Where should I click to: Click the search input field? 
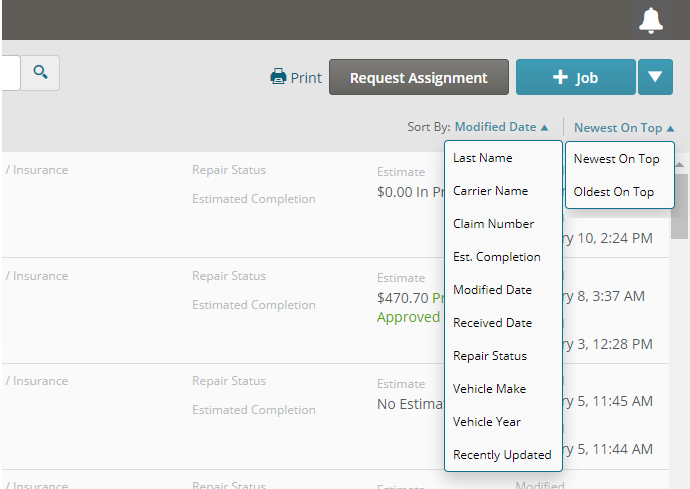(x=10, y=72)
